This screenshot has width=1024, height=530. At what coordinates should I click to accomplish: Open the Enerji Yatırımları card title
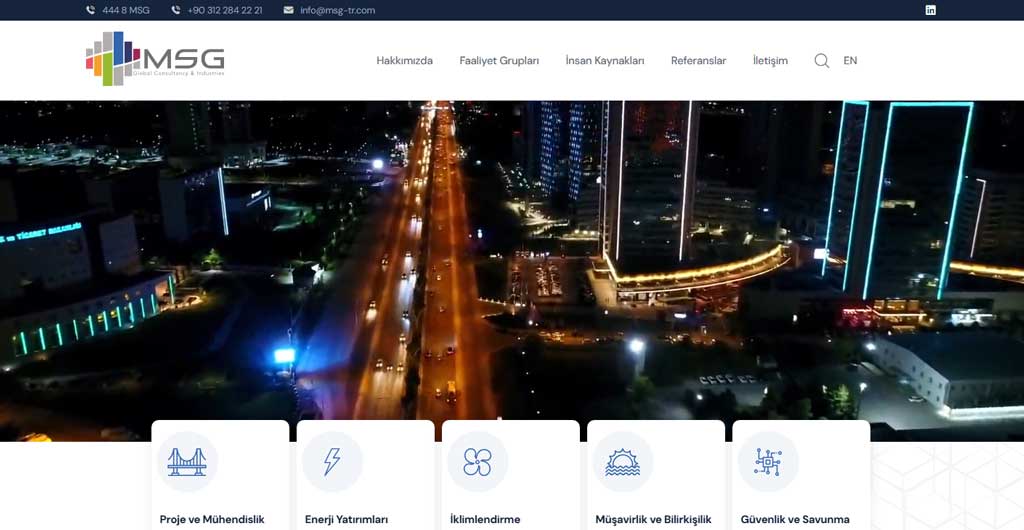(x=347, y=520)
